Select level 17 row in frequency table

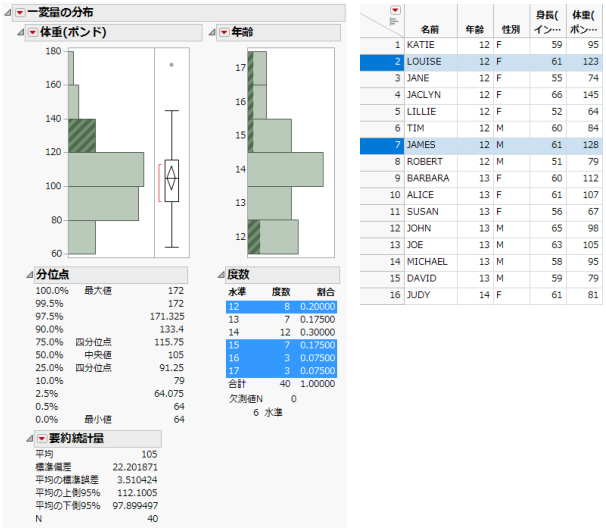(x=281, y=371)
